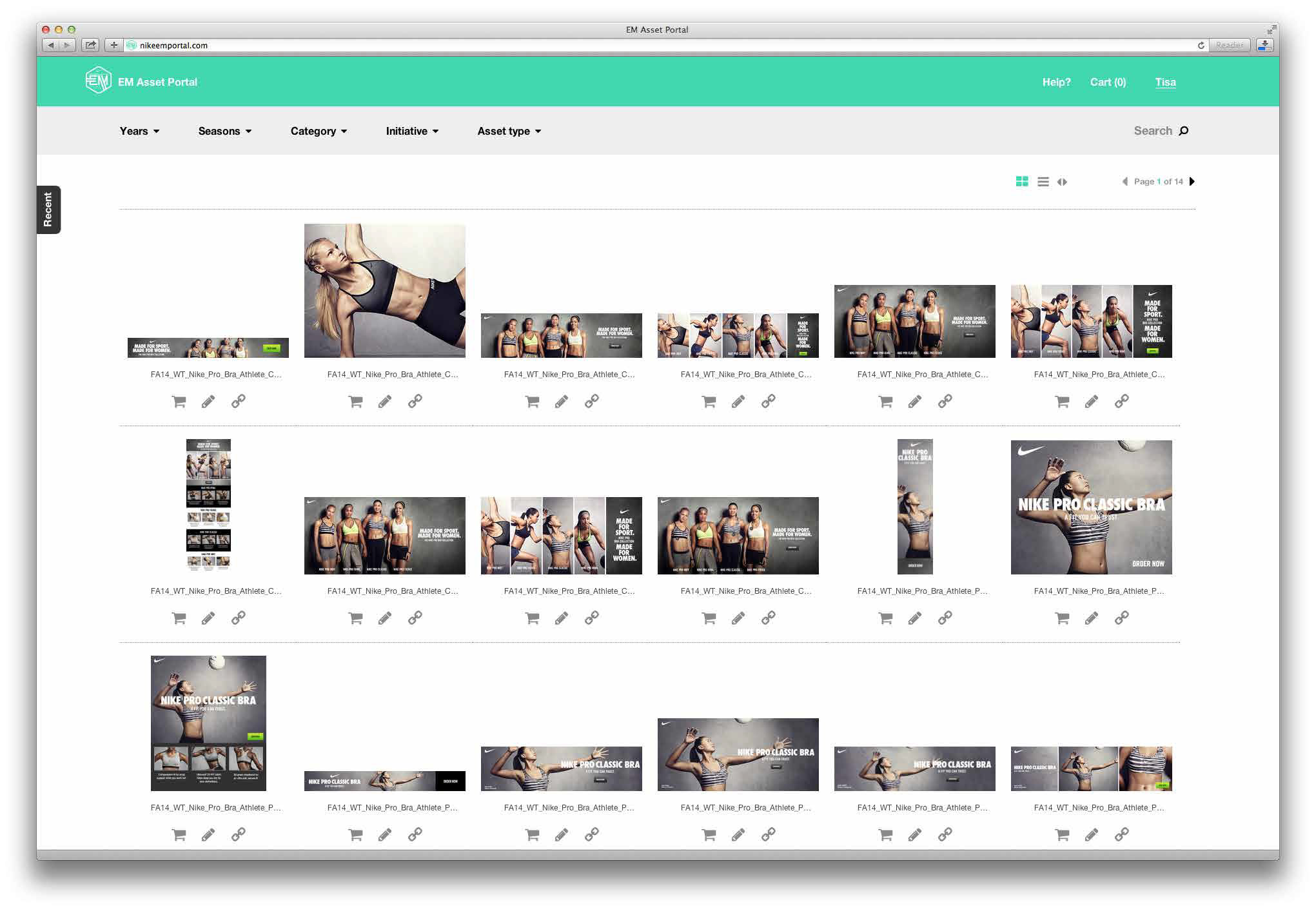This screenshot has height=911, width=1316.
Task: Click the EM hexagon logo
Action: 98,81
